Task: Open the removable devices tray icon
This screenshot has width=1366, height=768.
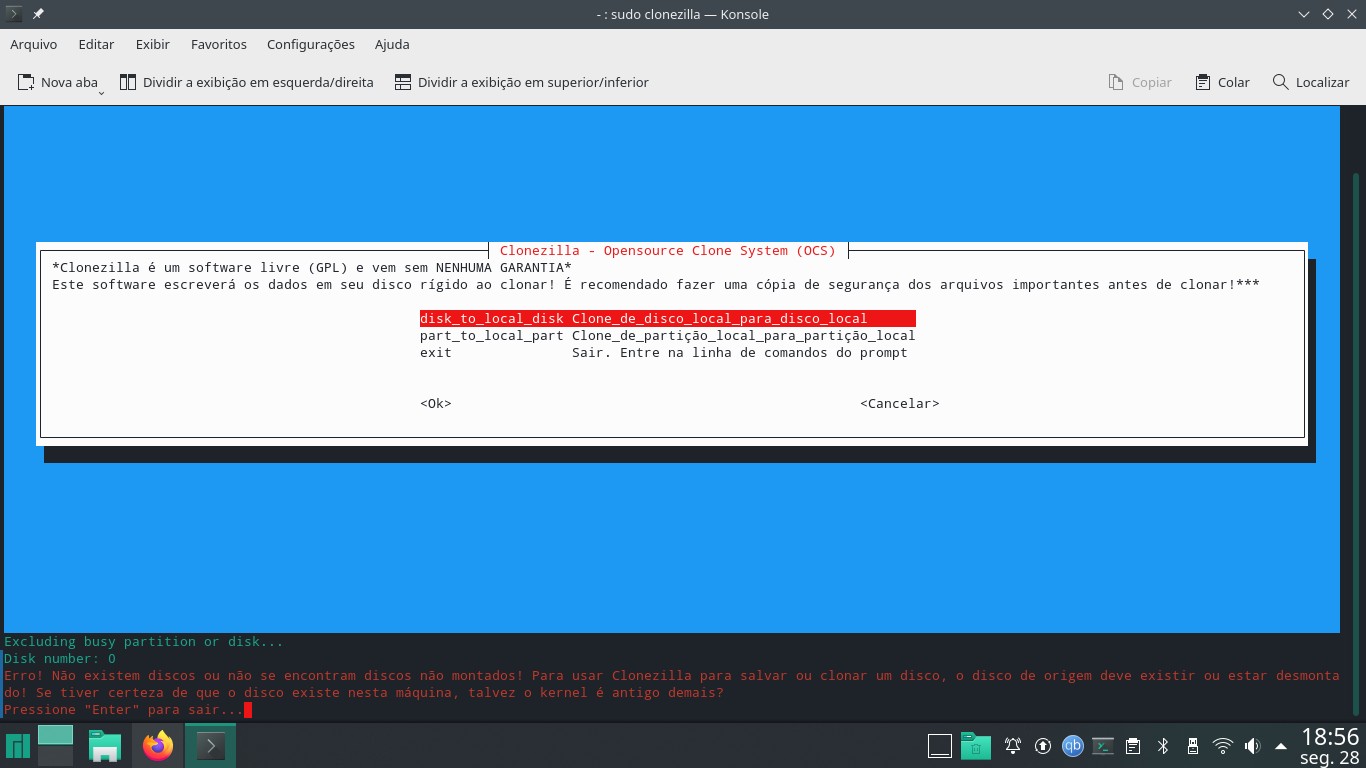Action: [x=1192, y=746]
